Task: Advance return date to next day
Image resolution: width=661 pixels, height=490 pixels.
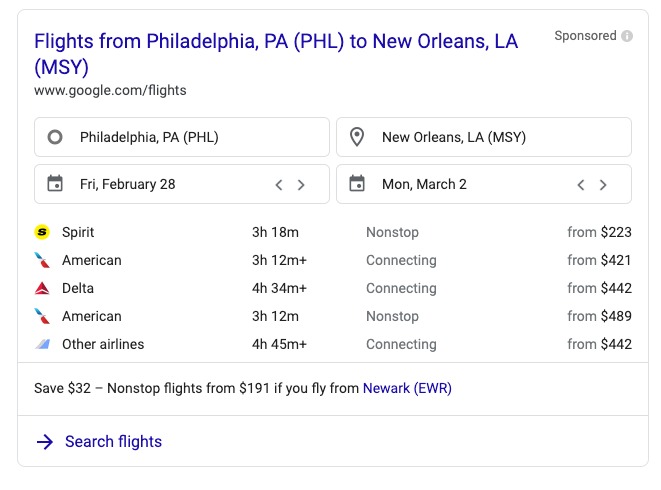Action: [603, 185]
